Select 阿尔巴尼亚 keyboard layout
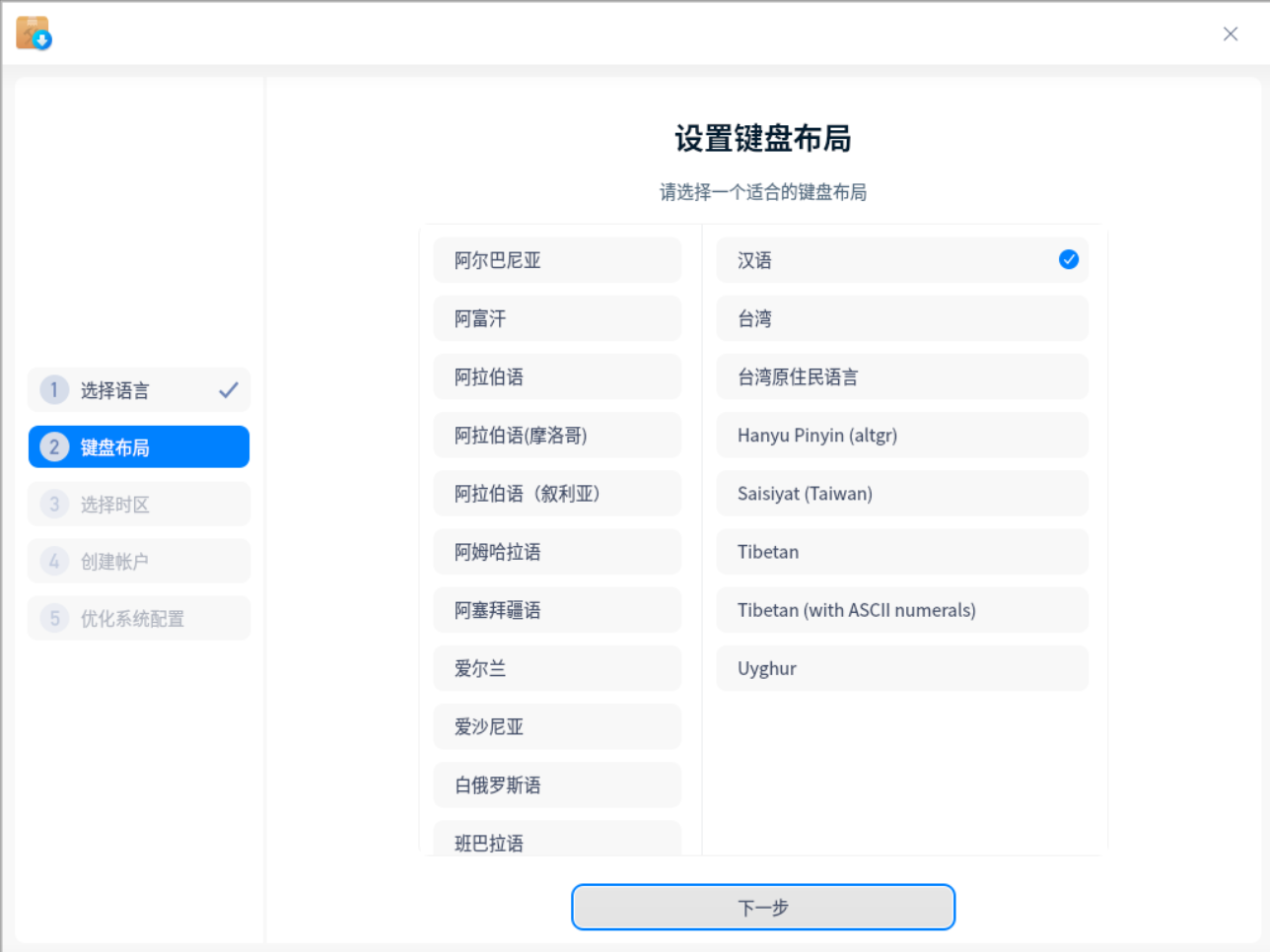The width and height of the screenshot is (1270, 952). [x=557, y=259]
